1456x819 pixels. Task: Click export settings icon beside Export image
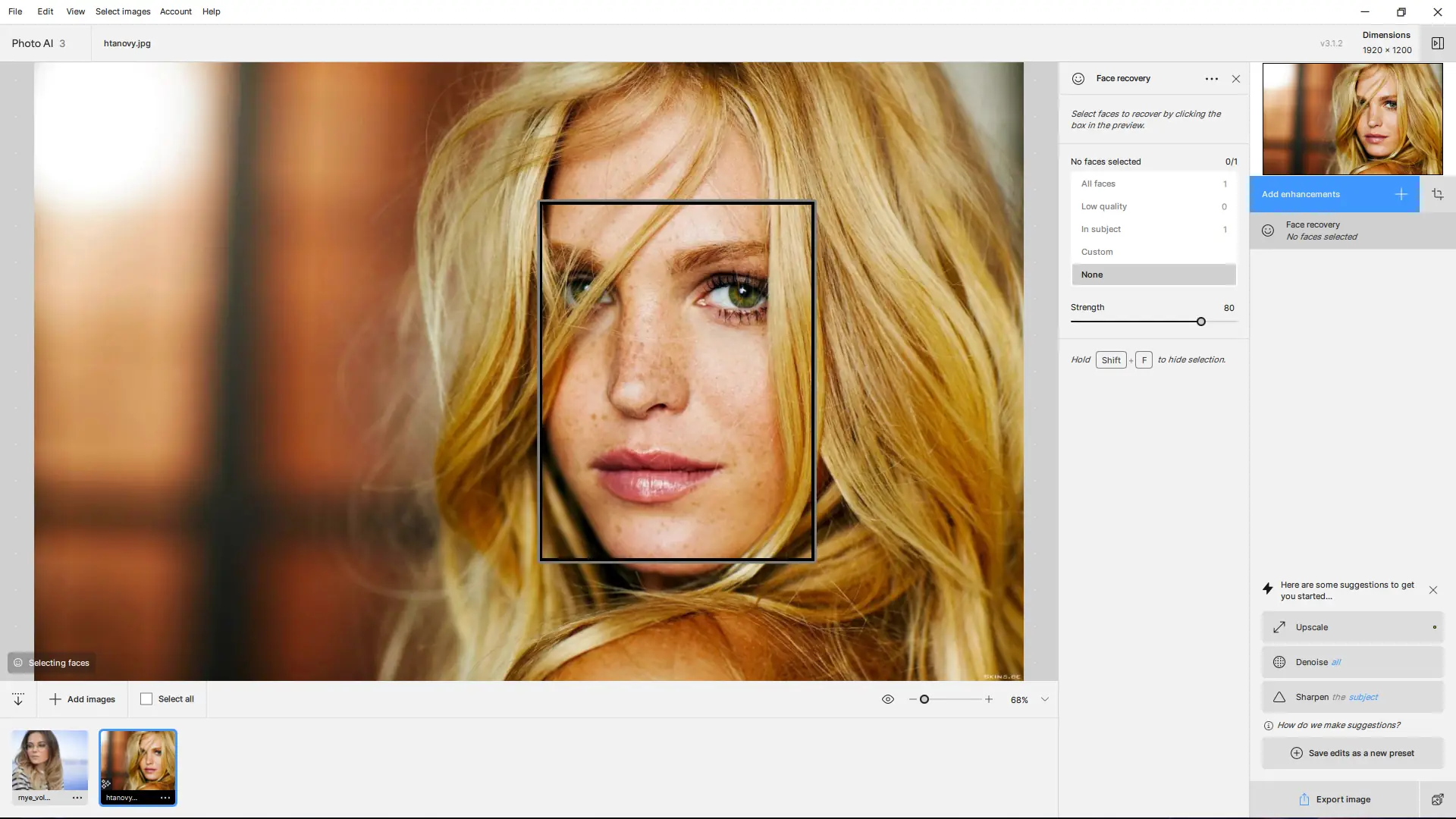point(1437,799)
